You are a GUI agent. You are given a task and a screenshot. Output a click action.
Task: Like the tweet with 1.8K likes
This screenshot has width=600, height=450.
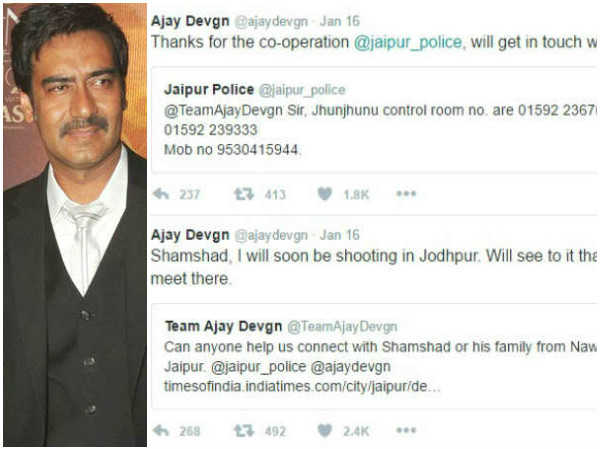(324, 194)
